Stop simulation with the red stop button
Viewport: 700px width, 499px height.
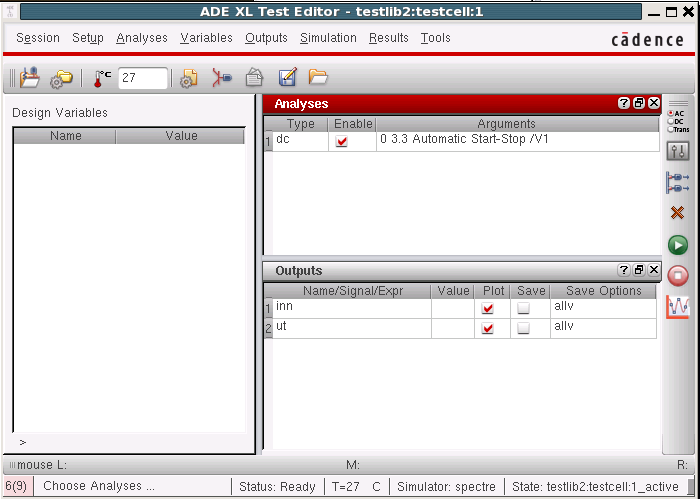[x=678, y=275]
